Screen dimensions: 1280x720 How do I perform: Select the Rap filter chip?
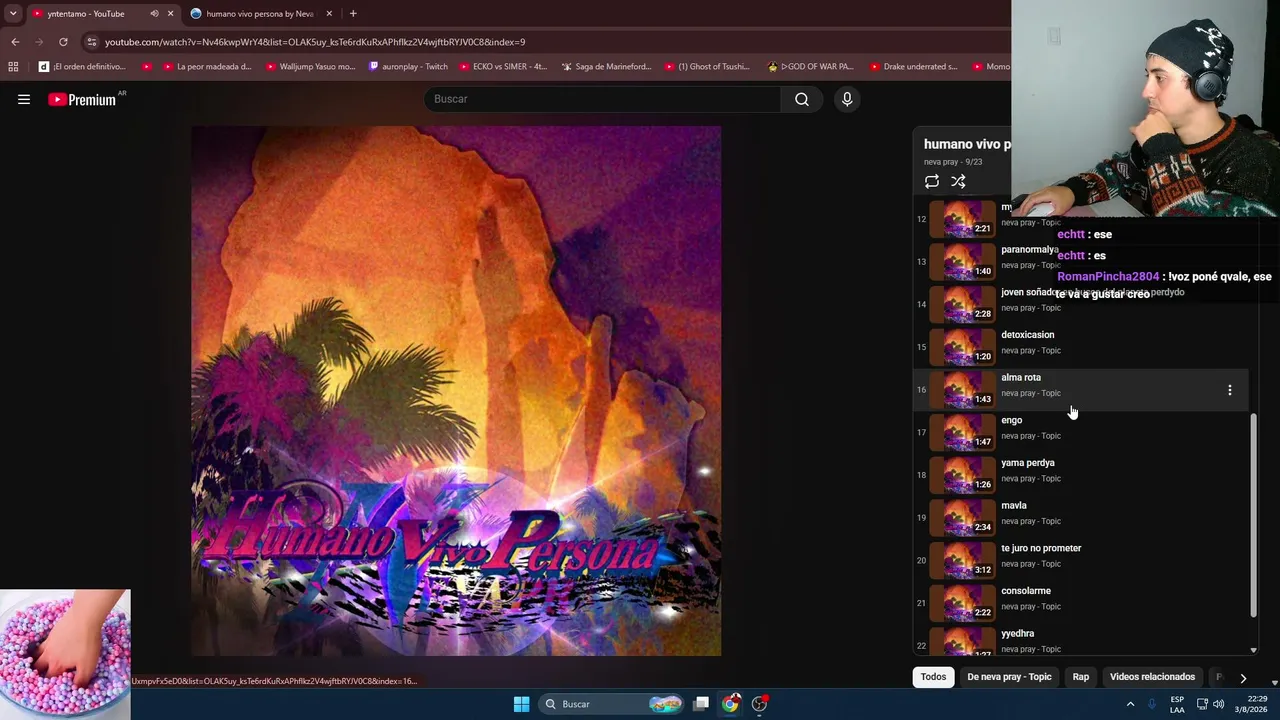click(1081, 677)
